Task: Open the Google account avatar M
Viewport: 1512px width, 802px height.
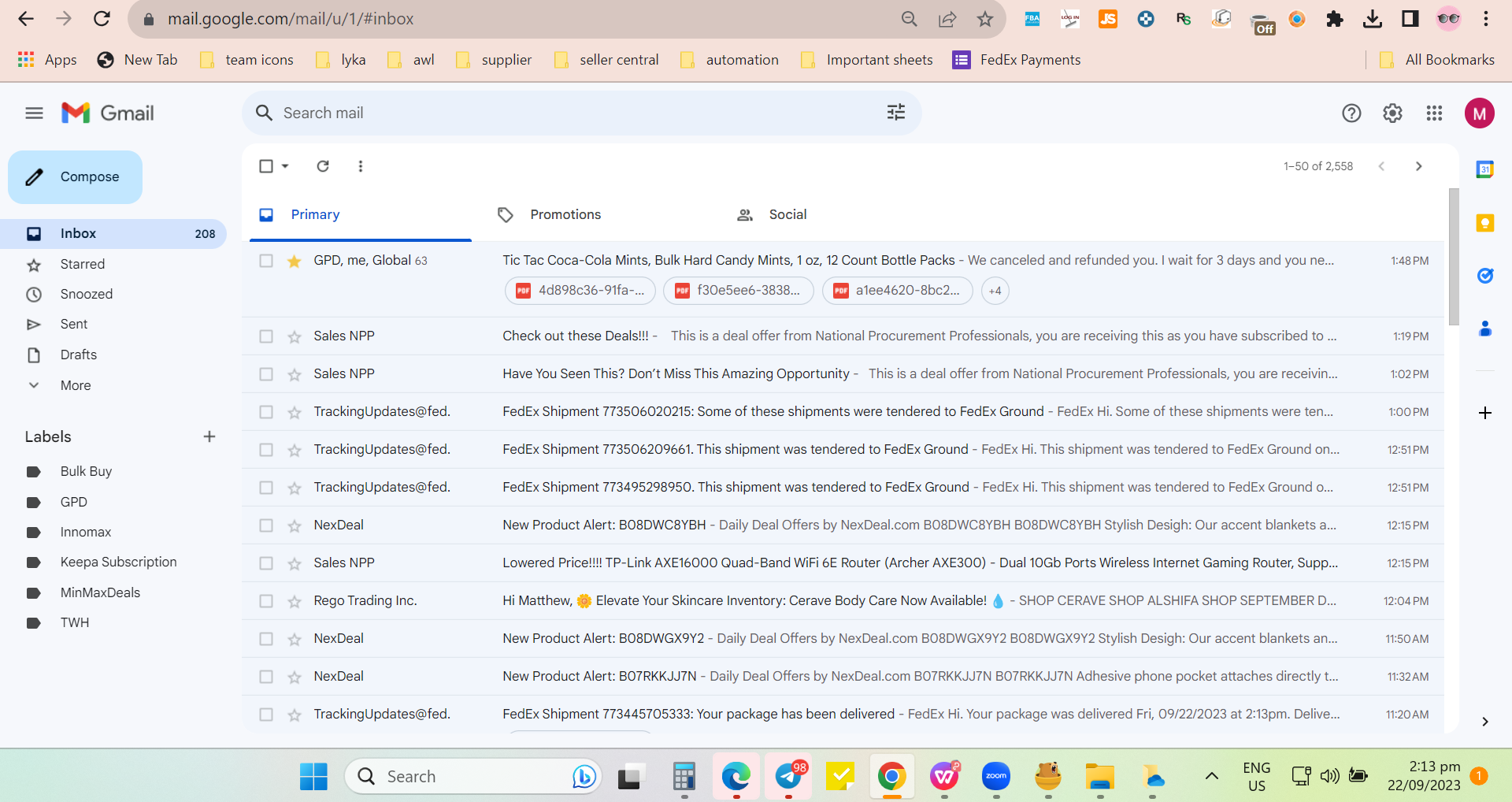Action: (1479, 113)
